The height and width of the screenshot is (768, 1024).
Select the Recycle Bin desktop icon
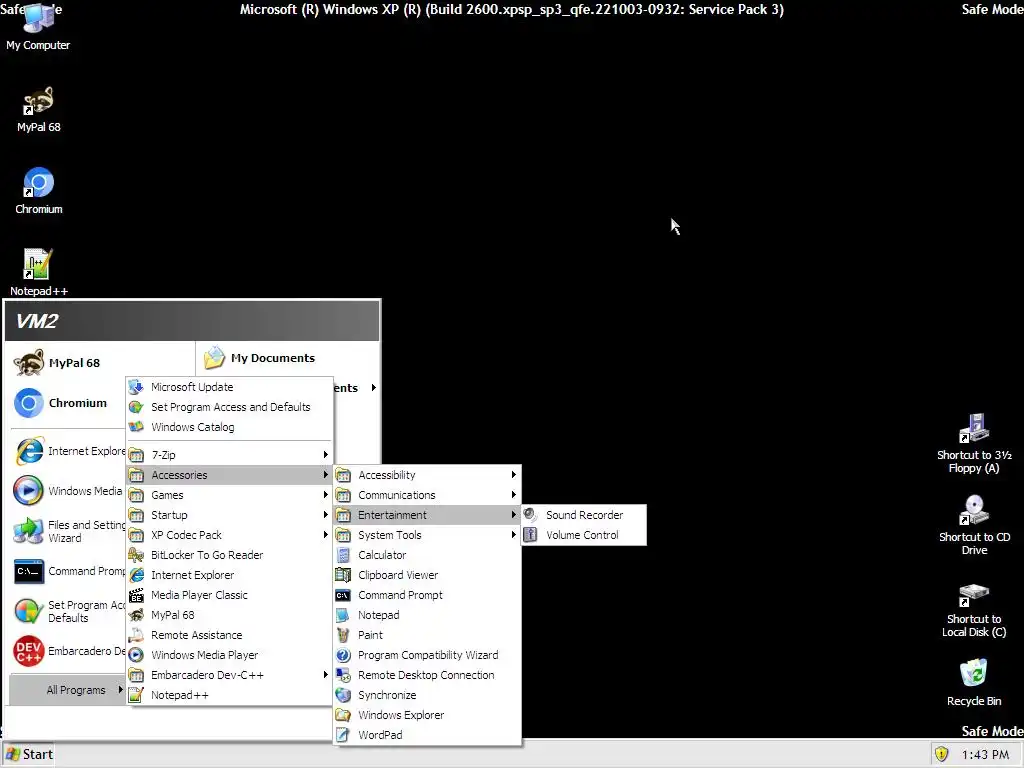point(974,682)
